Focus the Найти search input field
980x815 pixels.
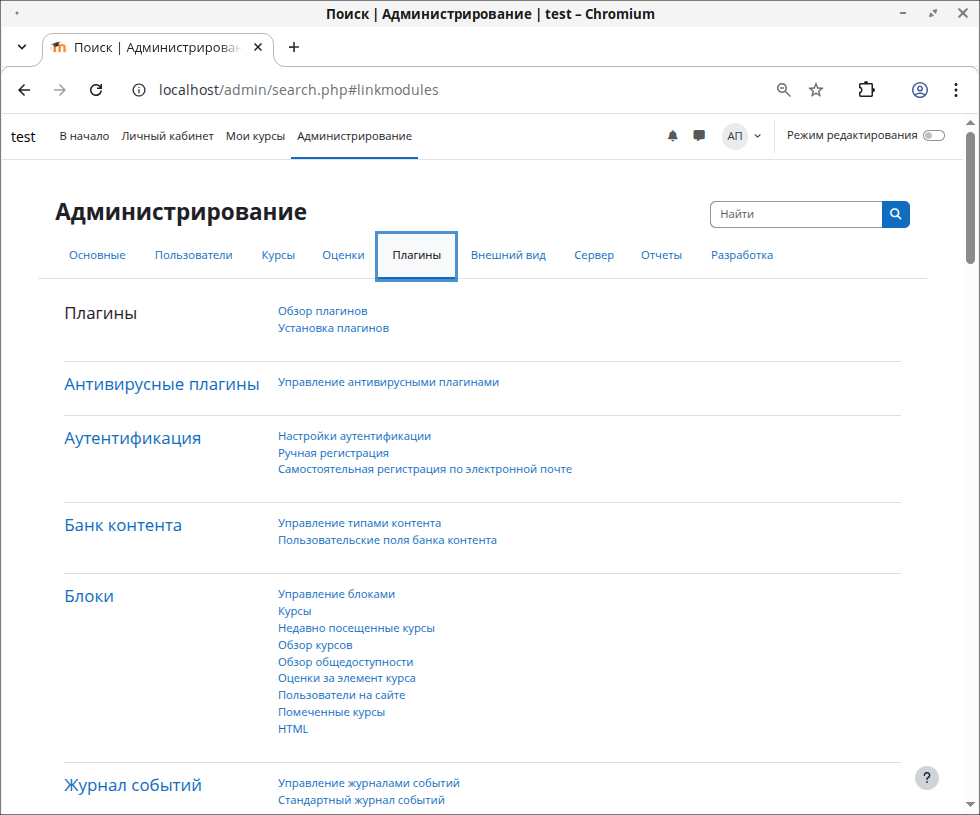(x=795, y=214)
